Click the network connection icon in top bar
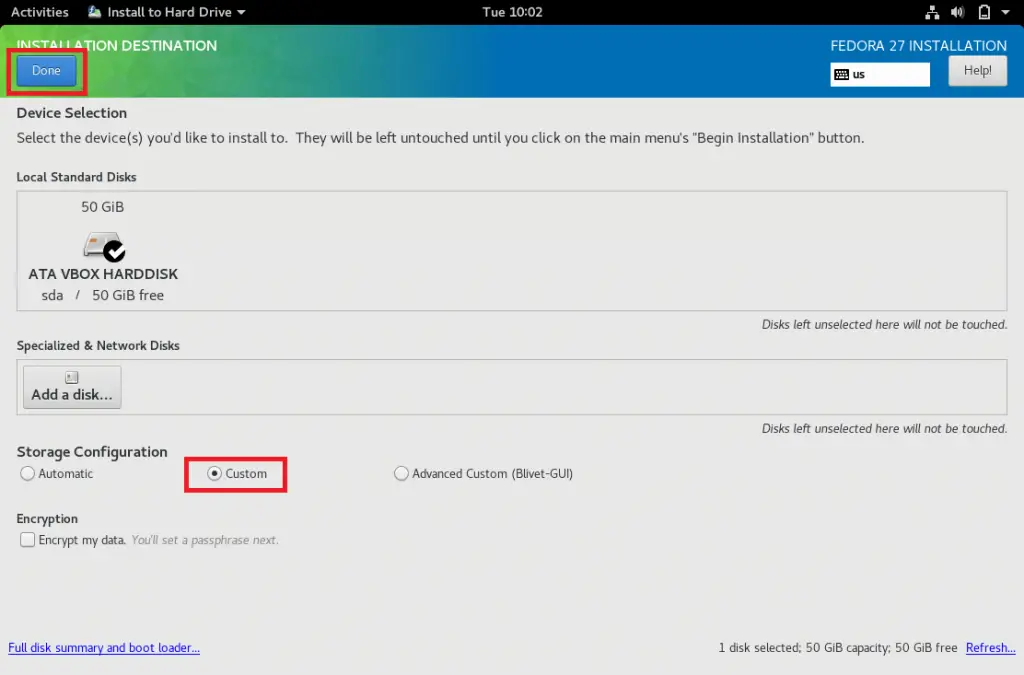Image resolution: width=1024 pixels, height=675 pixels. click(932, 12)
